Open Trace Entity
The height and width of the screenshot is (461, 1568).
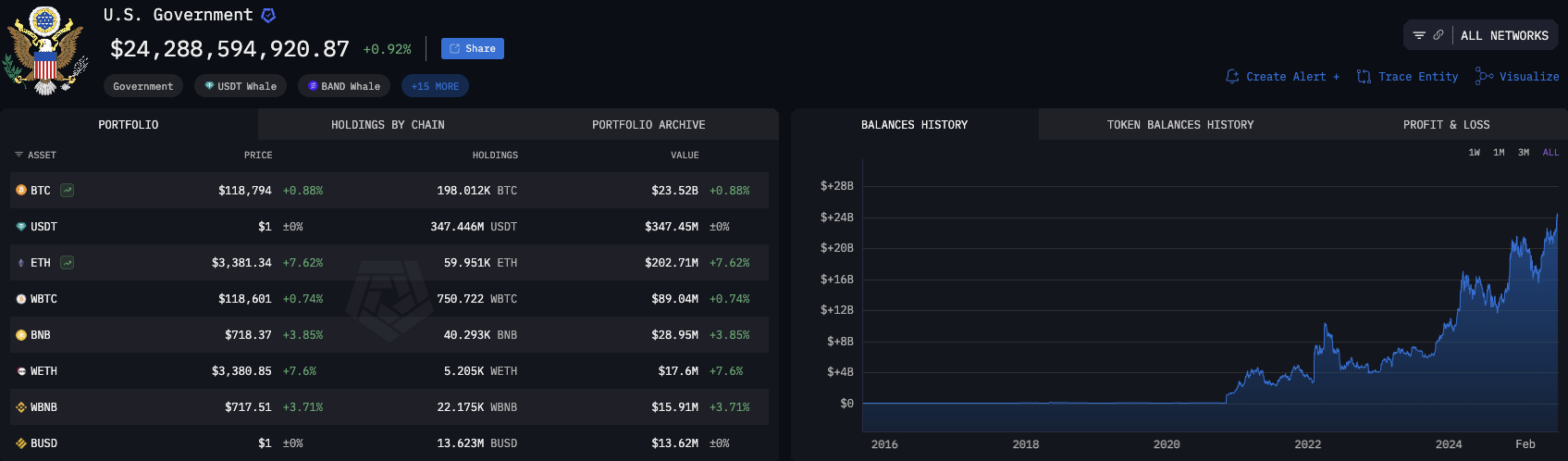tap(1407, 77)
